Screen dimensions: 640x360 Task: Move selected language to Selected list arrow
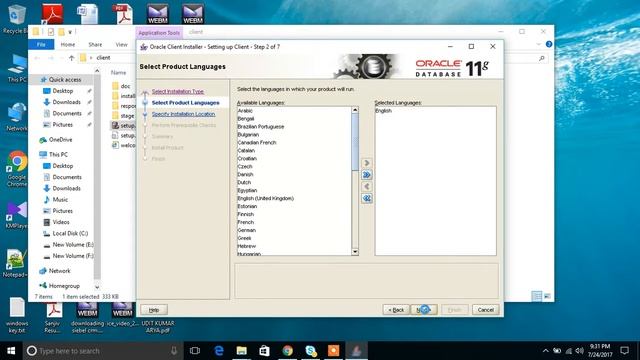(367, 163)
